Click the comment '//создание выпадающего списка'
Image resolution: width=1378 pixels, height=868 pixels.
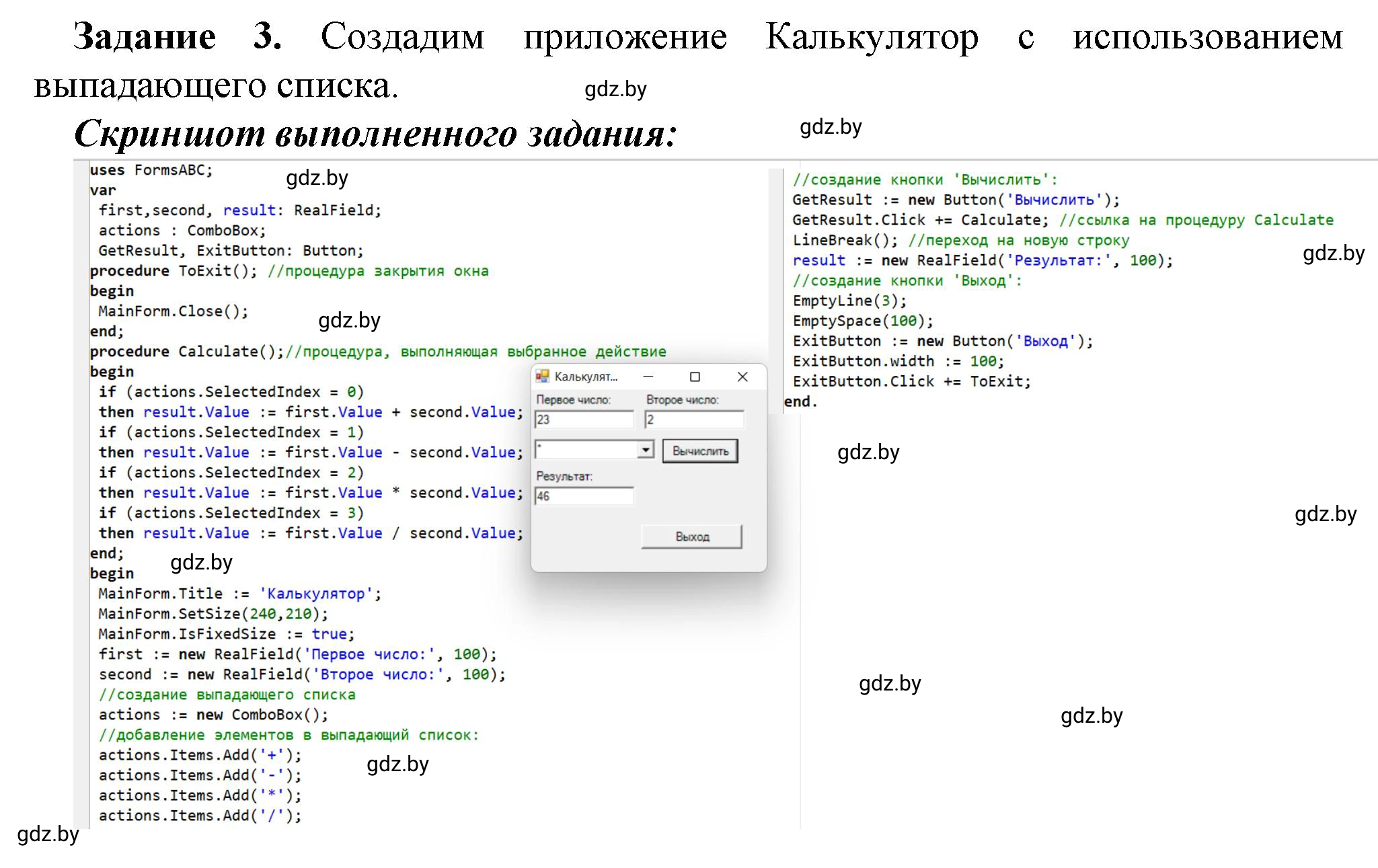[x=227, y=695]
